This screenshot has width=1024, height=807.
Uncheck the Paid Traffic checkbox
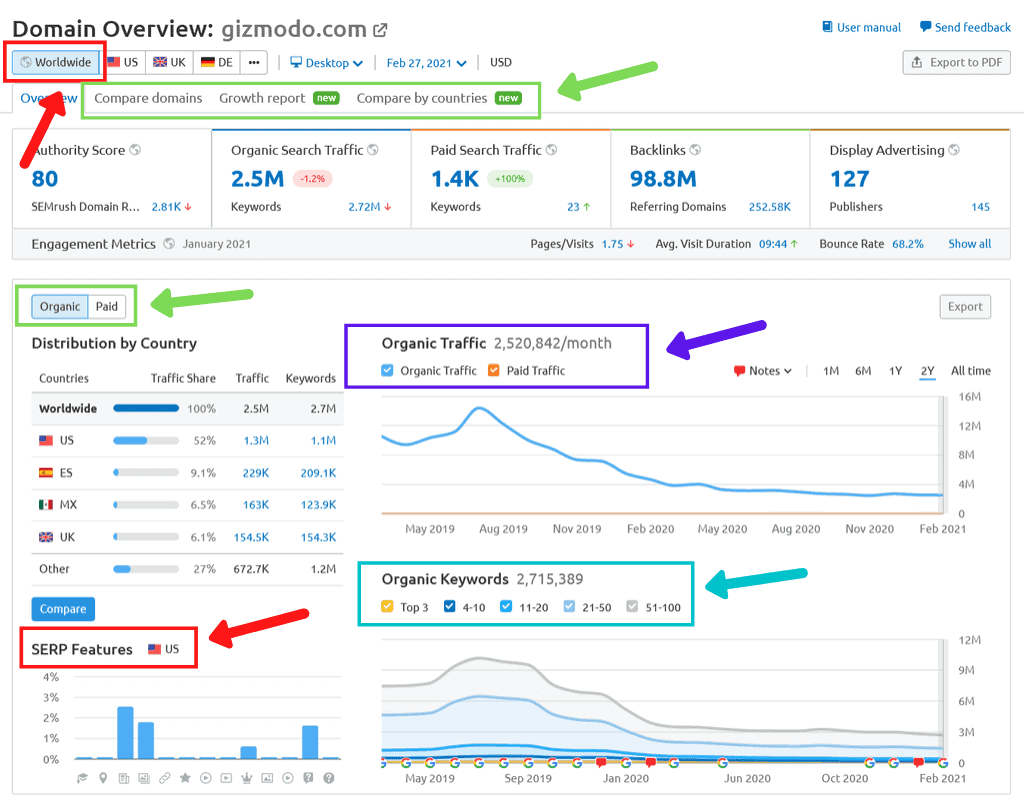click(x=494, y=370)
